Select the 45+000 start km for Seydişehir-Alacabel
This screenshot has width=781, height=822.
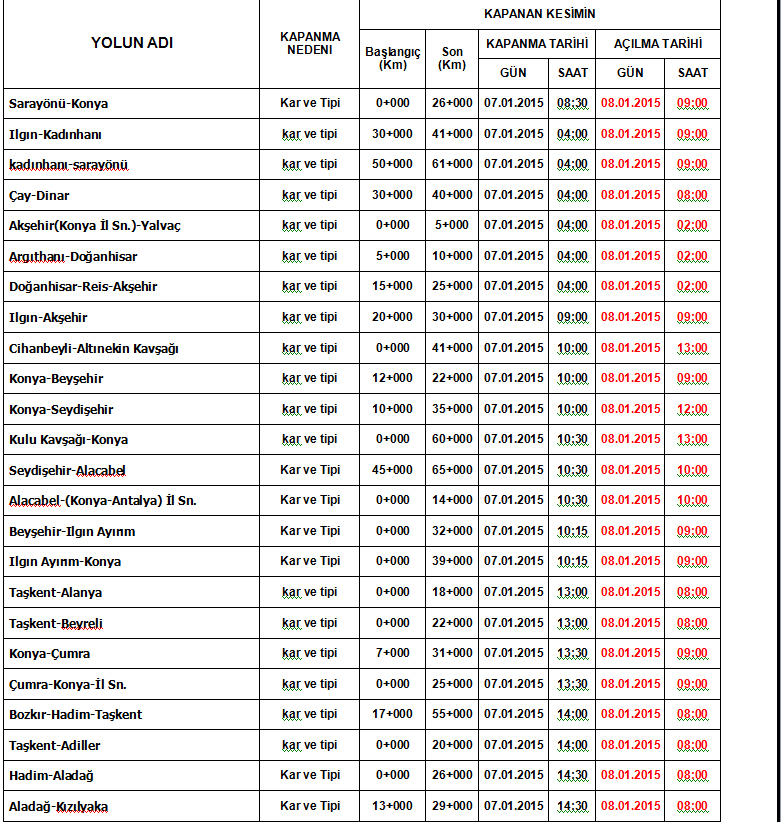click(x=392, y=470)
